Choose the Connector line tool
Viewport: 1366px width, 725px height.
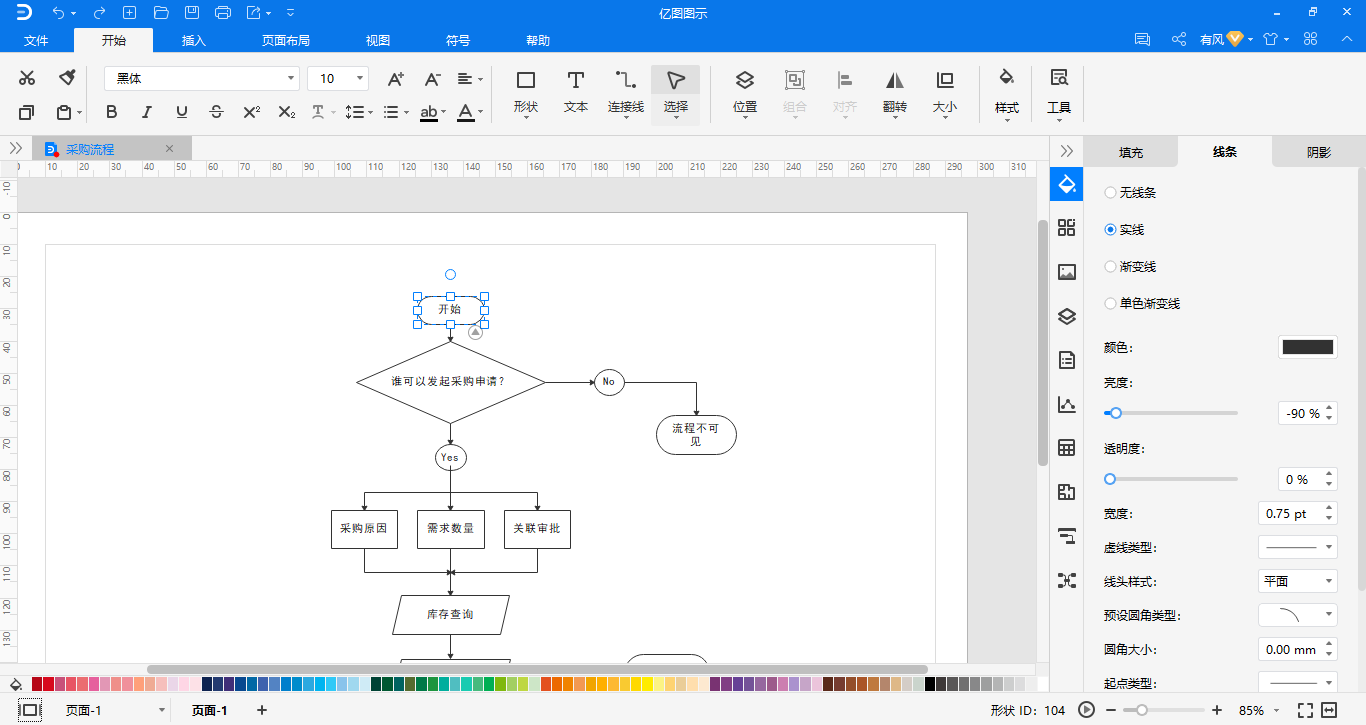pos(626,92)
